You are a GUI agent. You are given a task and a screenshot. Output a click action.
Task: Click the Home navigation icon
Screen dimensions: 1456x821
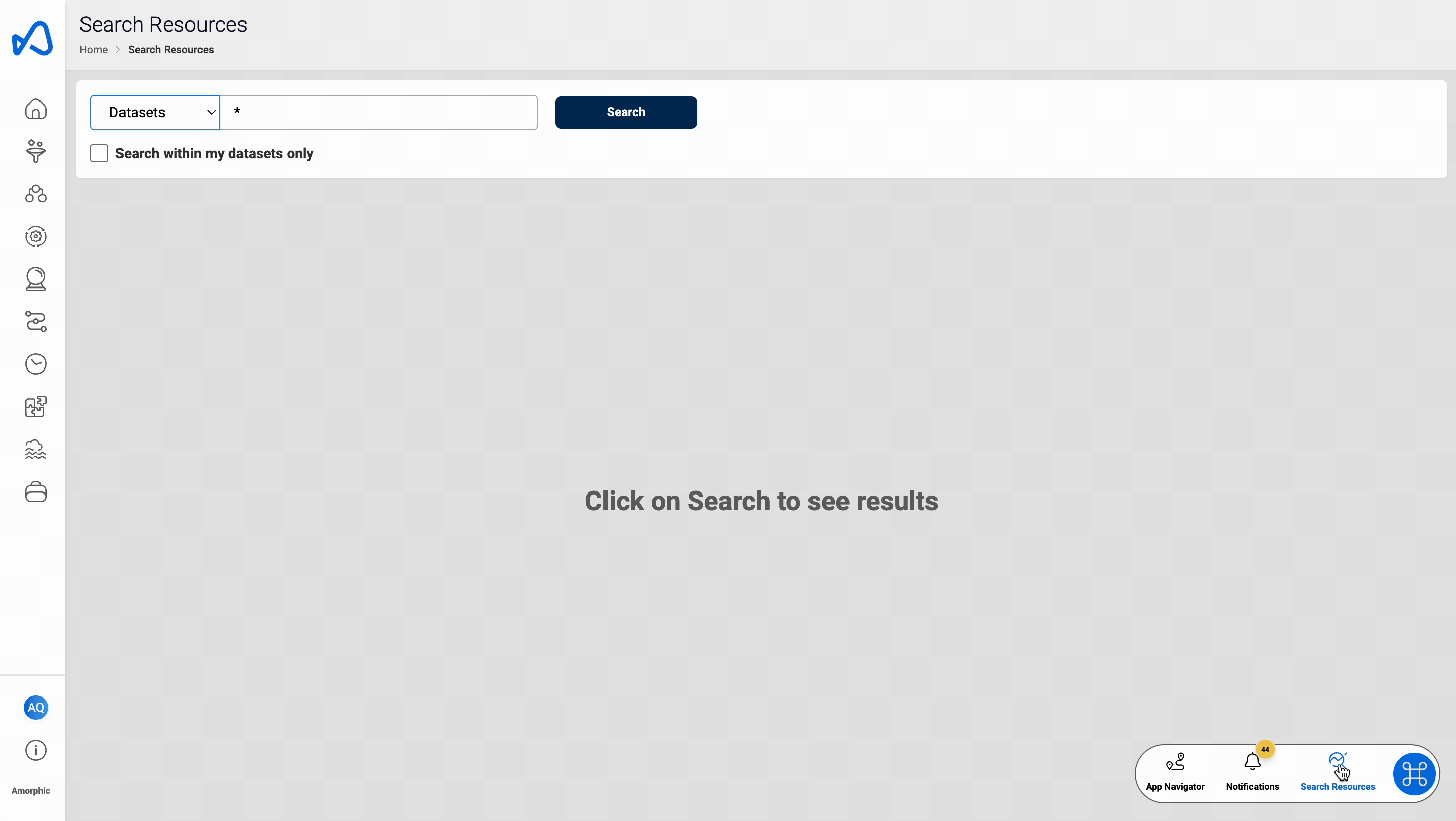(34, 108)
